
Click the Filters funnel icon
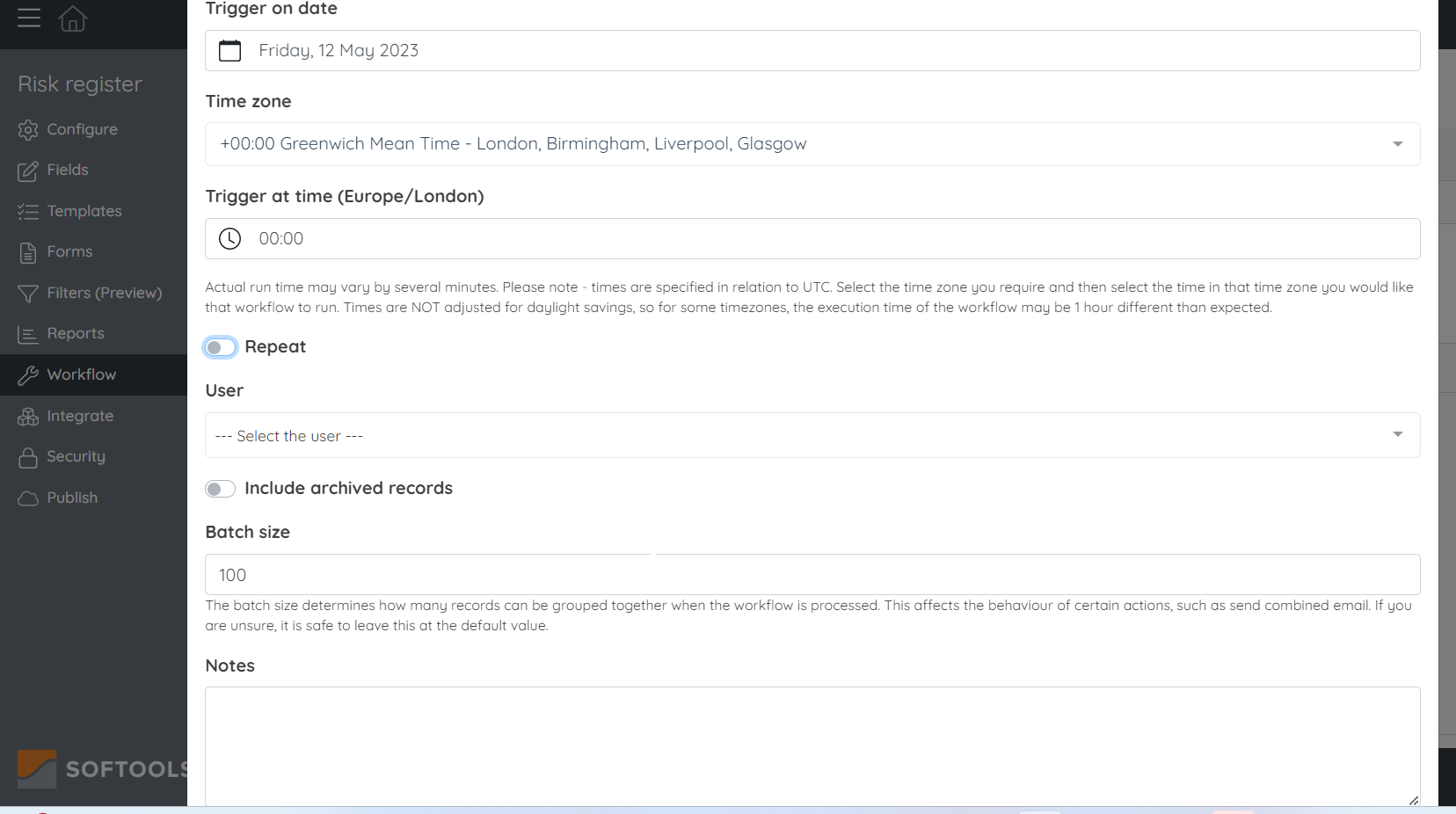click(28, 294)
